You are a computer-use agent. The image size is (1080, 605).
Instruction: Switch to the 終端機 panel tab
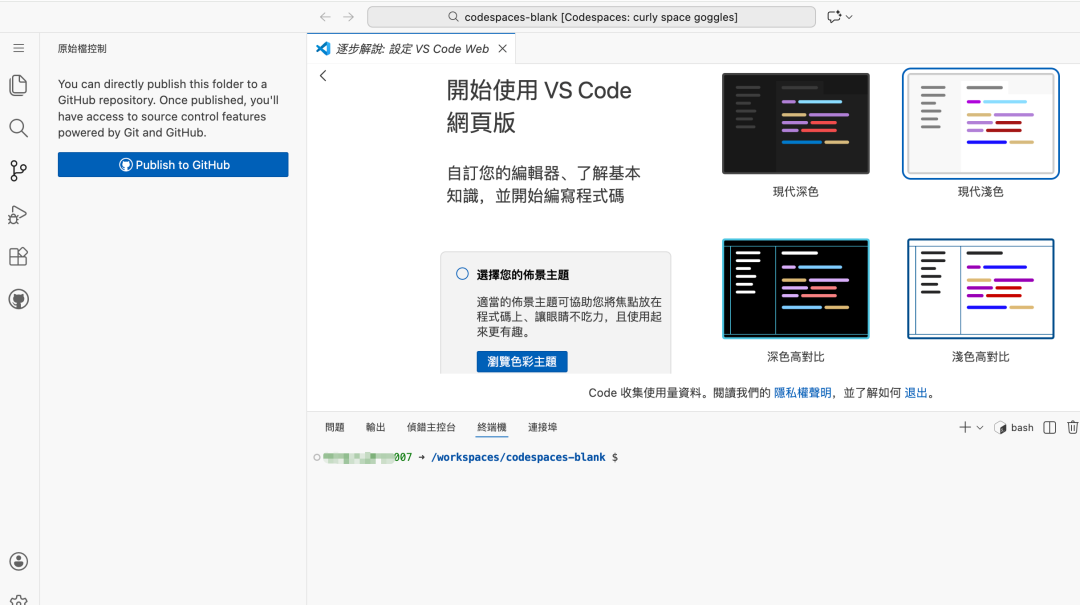(492, 427)
